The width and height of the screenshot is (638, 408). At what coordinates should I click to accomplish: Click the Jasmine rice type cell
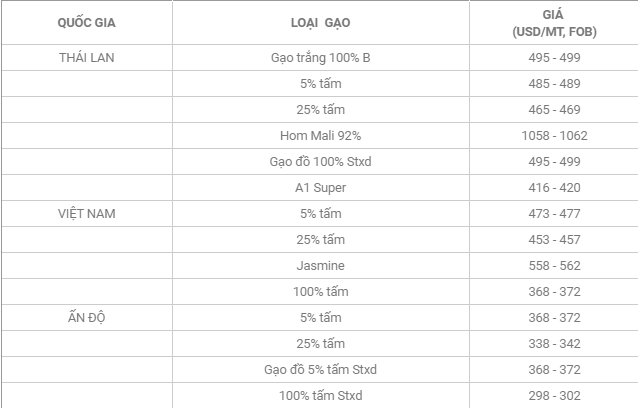pos(319,266)
